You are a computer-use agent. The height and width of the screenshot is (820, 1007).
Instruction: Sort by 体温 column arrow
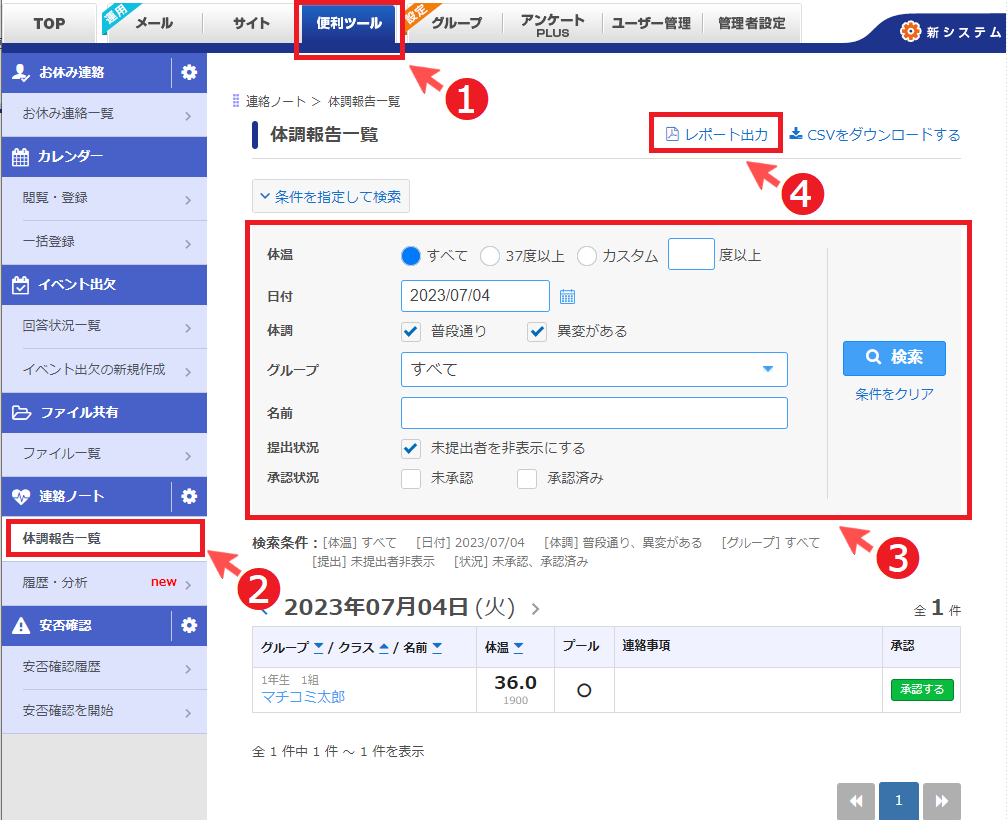tap(521, 648)
